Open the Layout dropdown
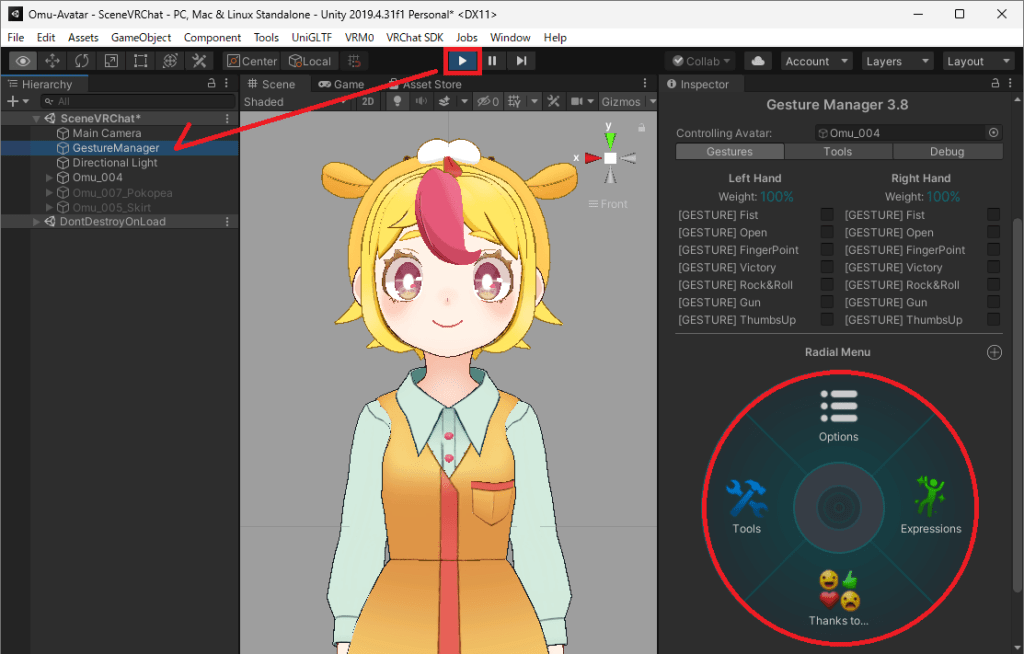 (x=978, y=60)
